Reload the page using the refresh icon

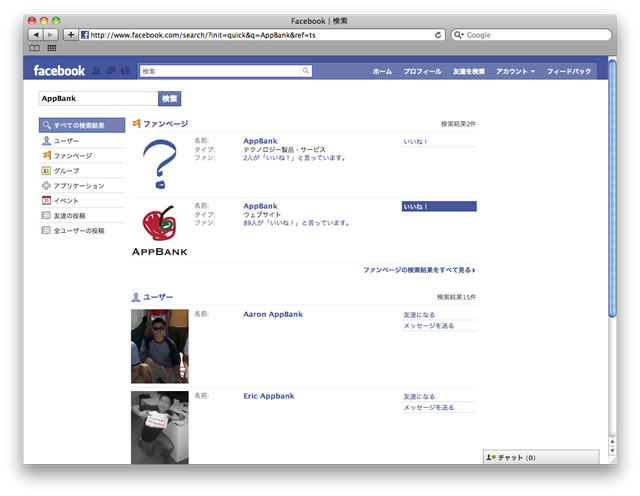[x=438, y=35]
